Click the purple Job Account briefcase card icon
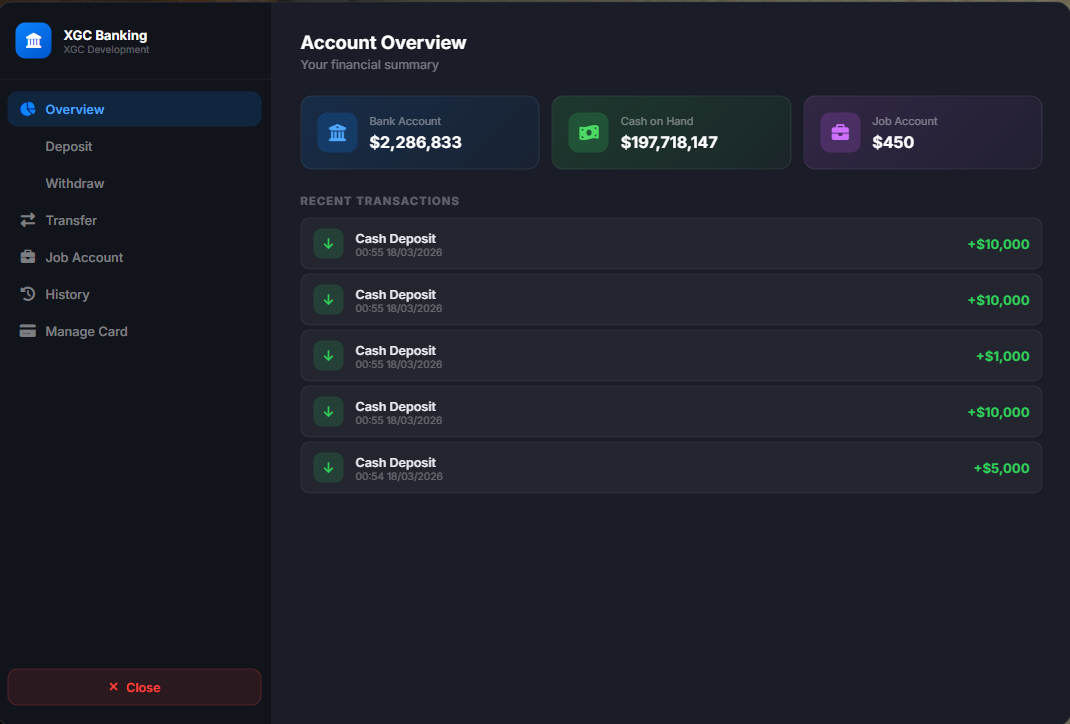Viewport: 1070px width, 724px height. (x=840, y=132)
